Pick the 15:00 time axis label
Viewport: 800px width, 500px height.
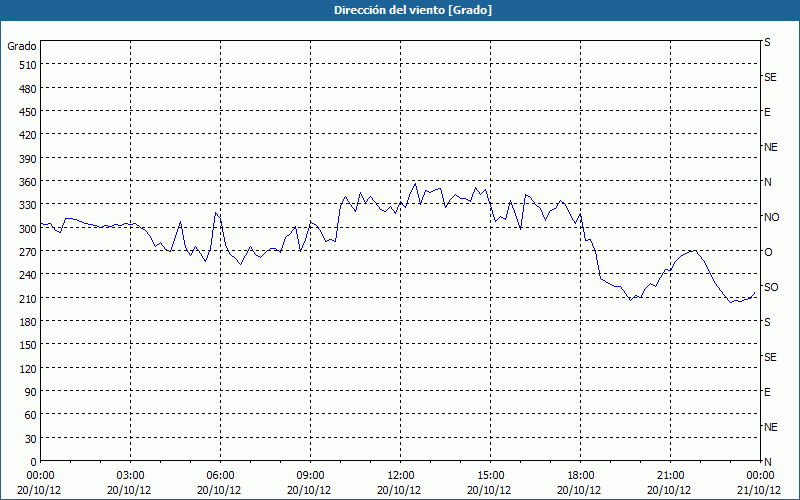[x=490, y=476]
